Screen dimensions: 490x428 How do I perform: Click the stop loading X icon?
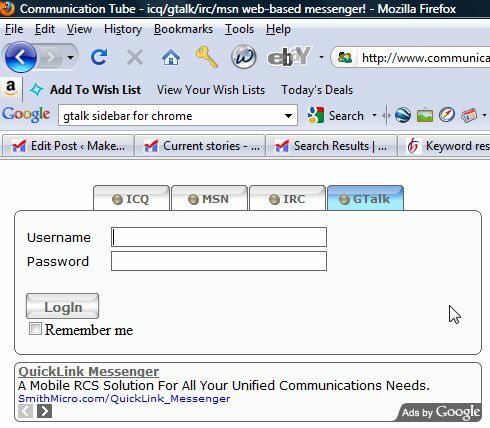coord(135,57)
